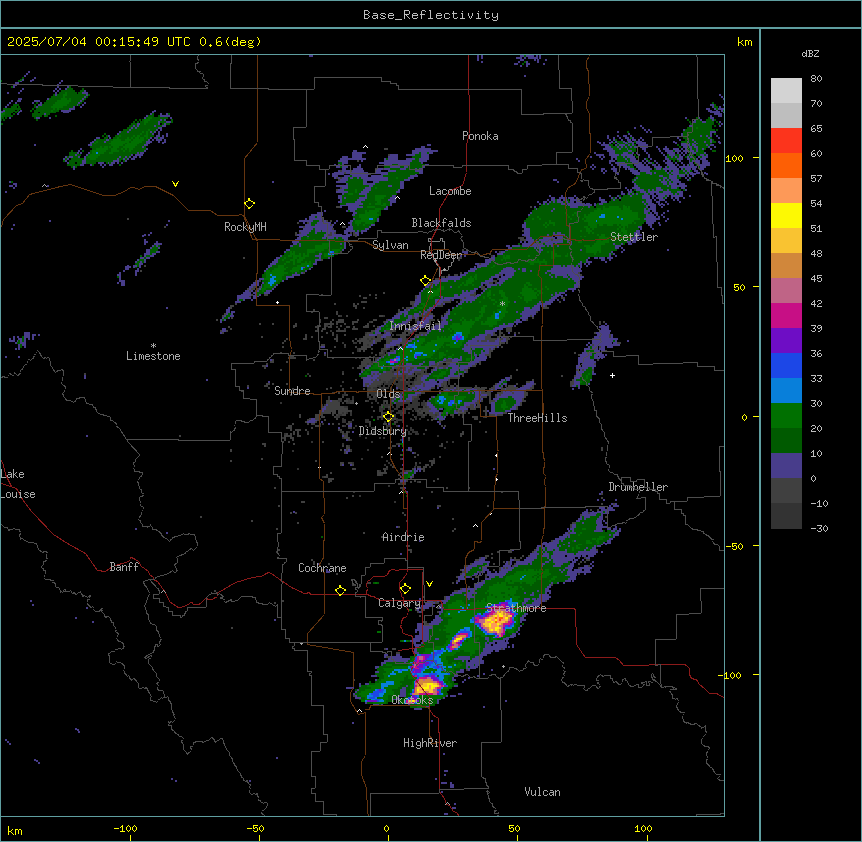The width and height of the screenshot is (862, 842).
Task: Select the Lake Louise label
Action: pos(18,484)
